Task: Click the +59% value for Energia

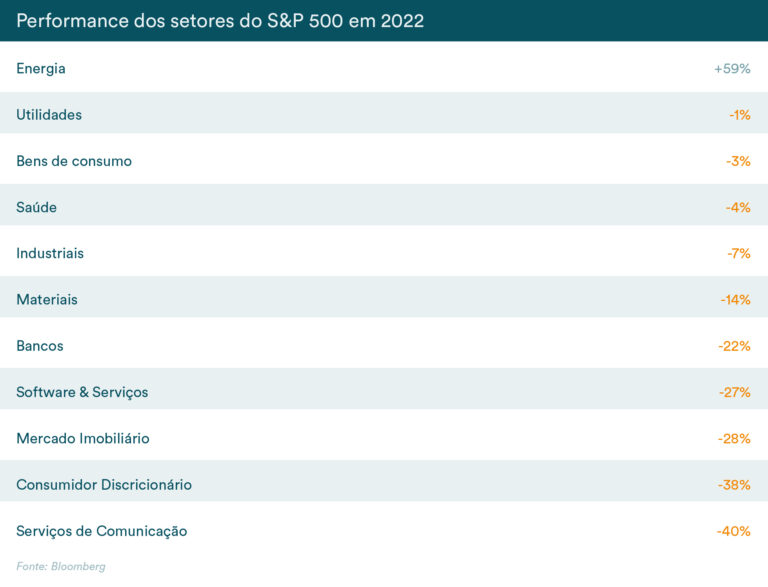Action: 732,69
